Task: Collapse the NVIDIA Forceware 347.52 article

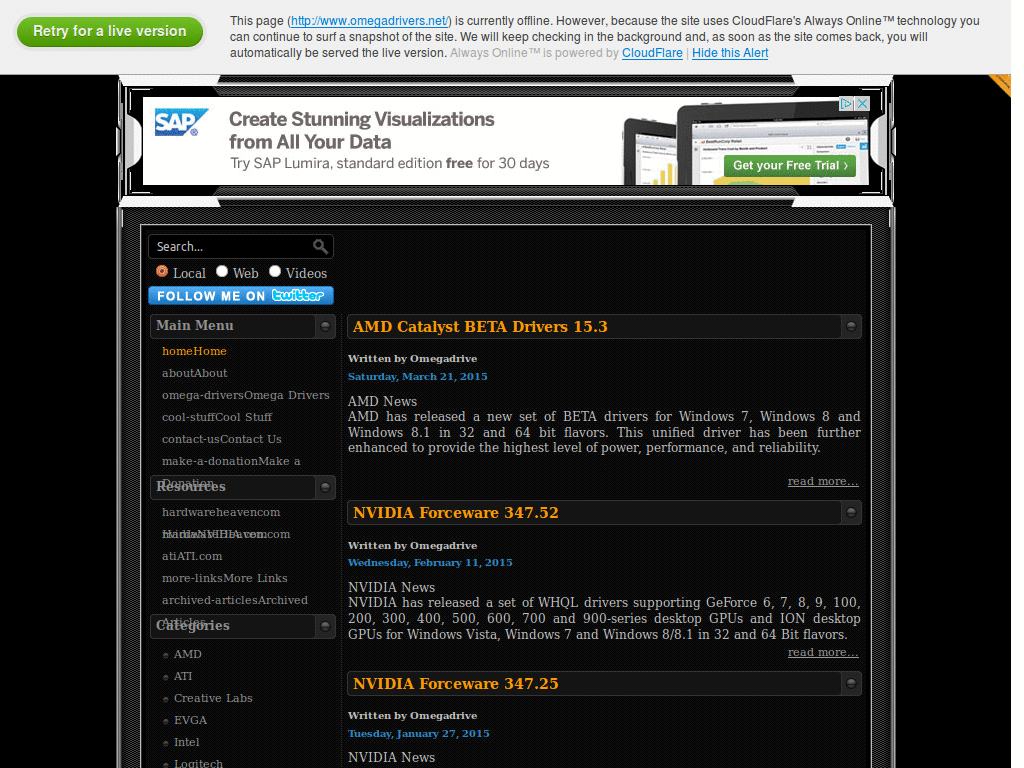Action: pyautogui.click(x=851, y=513)
